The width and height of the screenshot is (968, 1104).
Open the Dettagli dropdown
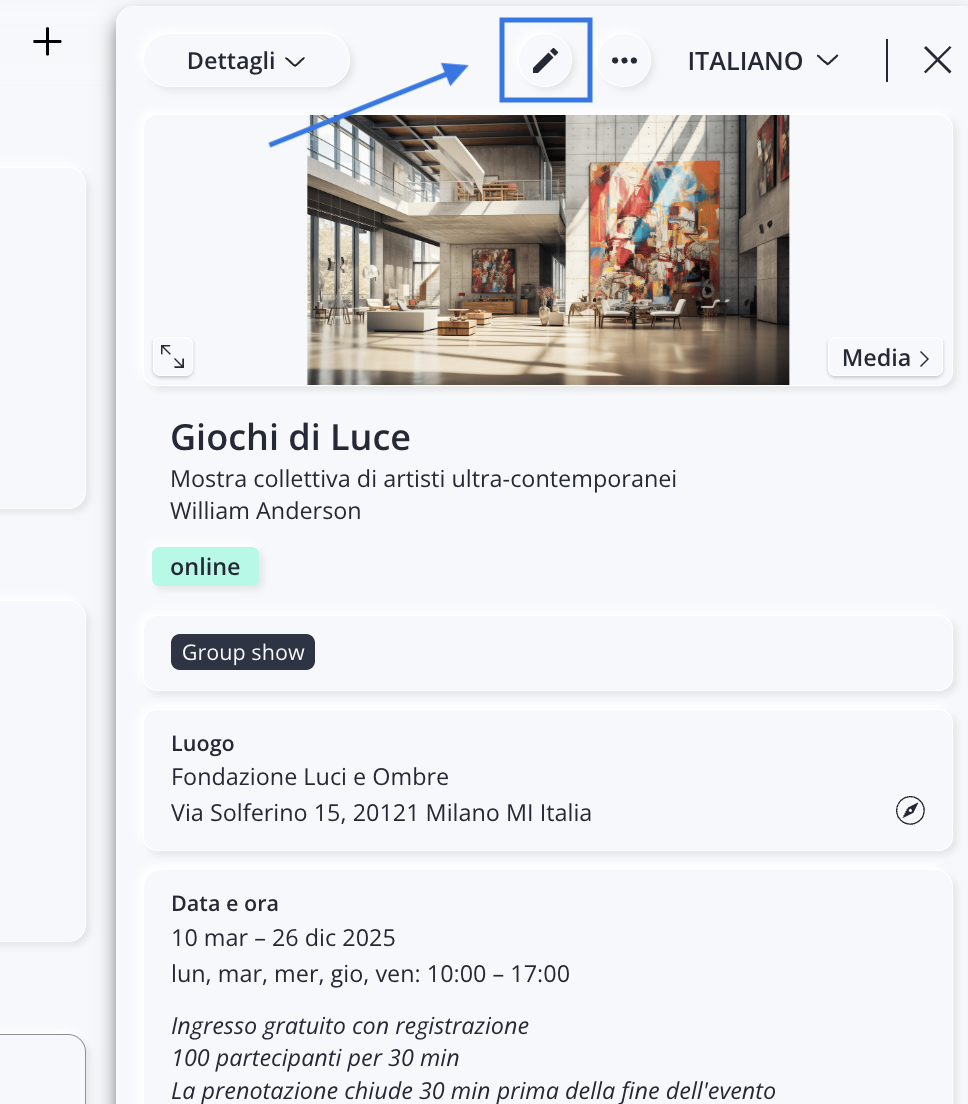pyautogui.click(x=246, y=61)
